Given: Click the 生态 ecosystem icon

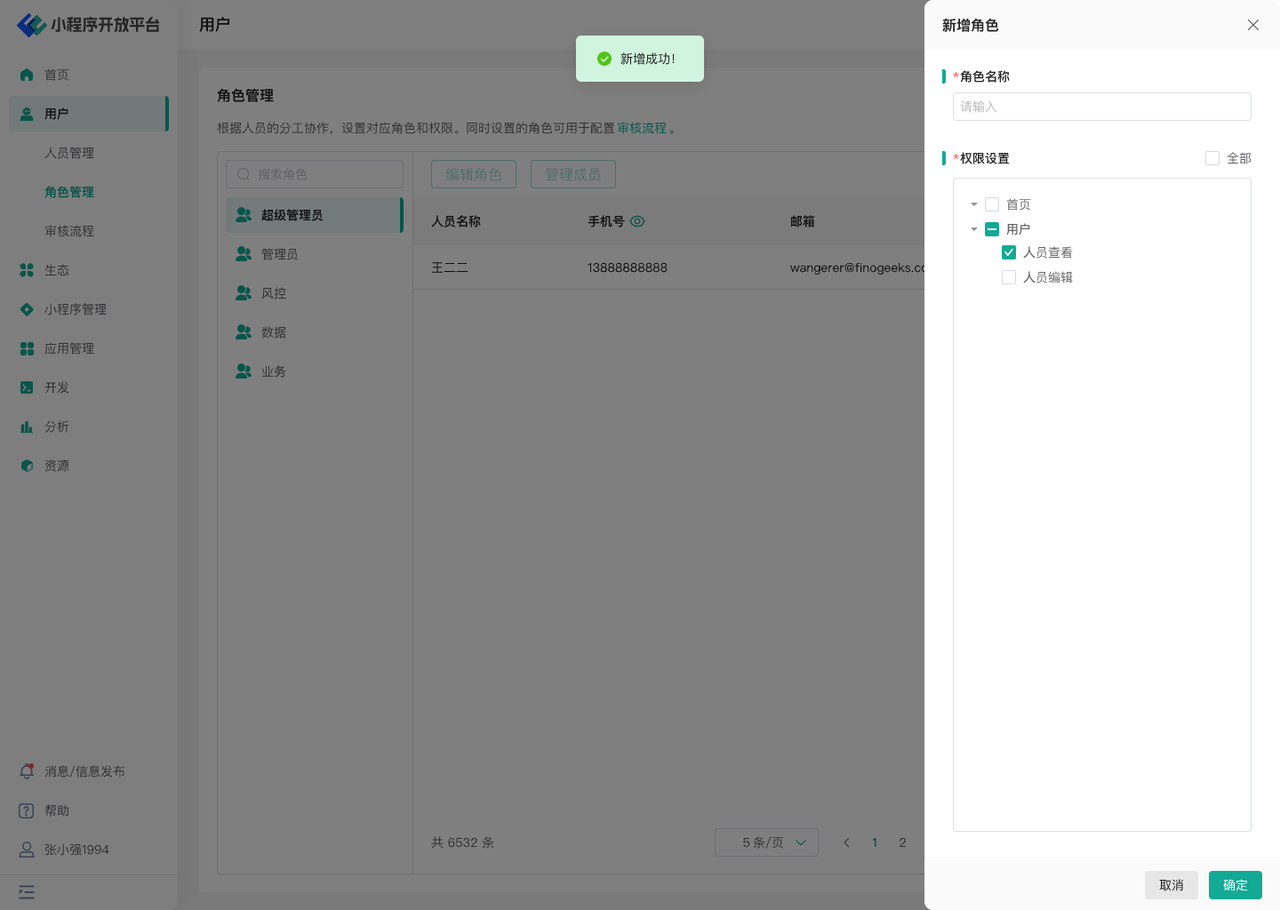Looking at the screenshot, I should (27, 270).
